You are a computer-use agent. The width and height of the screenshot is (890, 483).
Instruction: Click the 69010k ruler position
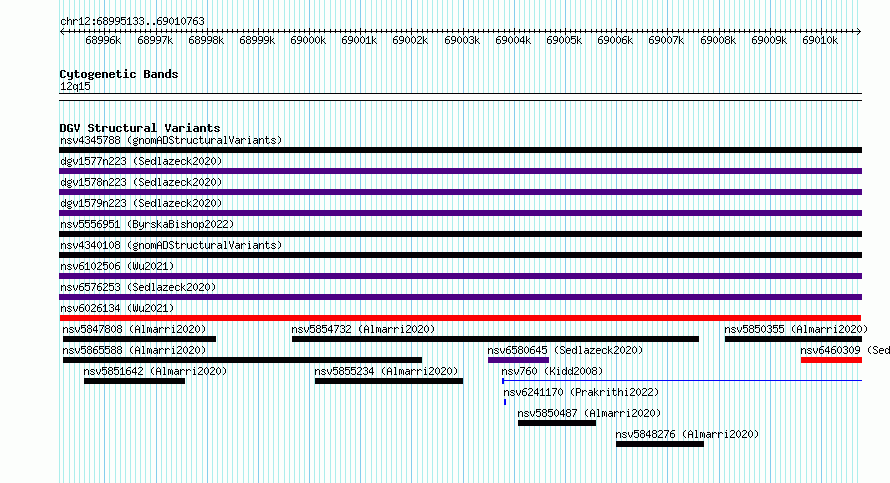click(820, 40)
